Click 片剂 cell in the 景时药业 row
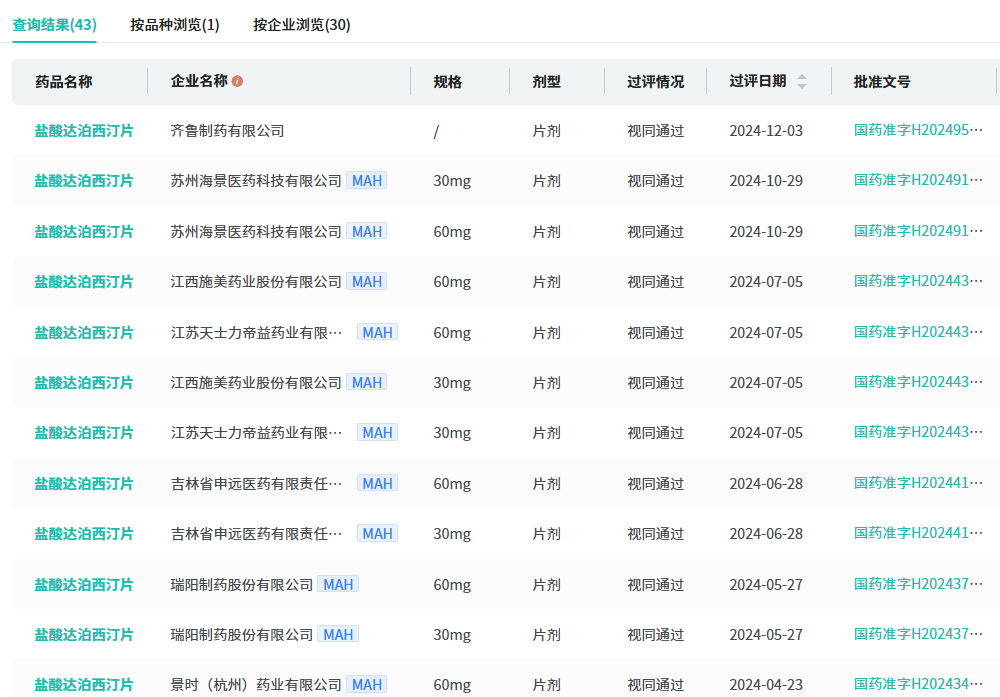 tap(547, 685)
